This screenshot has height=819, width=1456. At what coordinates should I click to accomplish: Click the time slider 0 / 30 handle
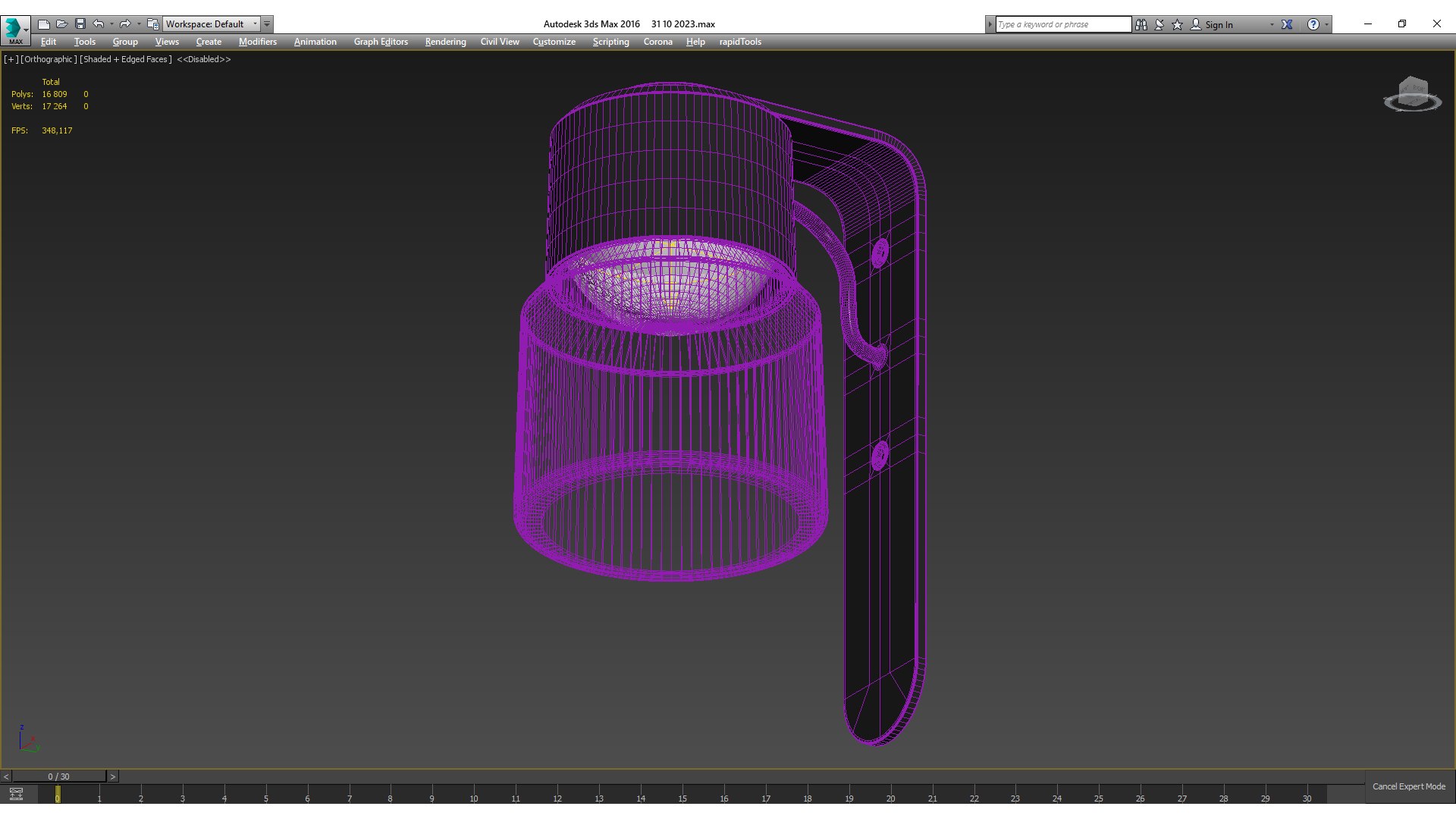[58, 777]
